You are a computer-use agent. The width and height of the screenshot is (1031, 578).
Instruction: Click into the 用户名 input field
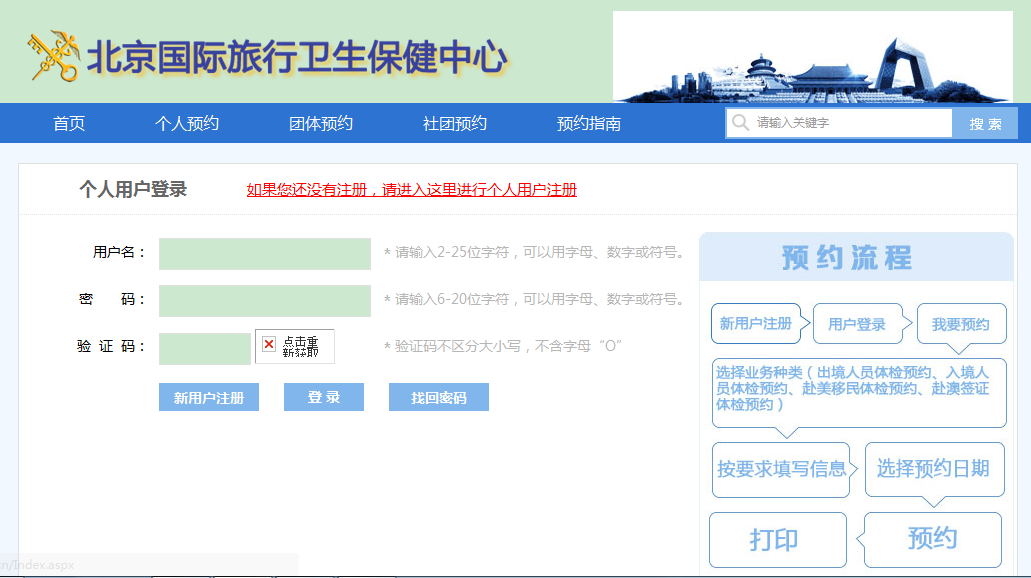point(265,254)
